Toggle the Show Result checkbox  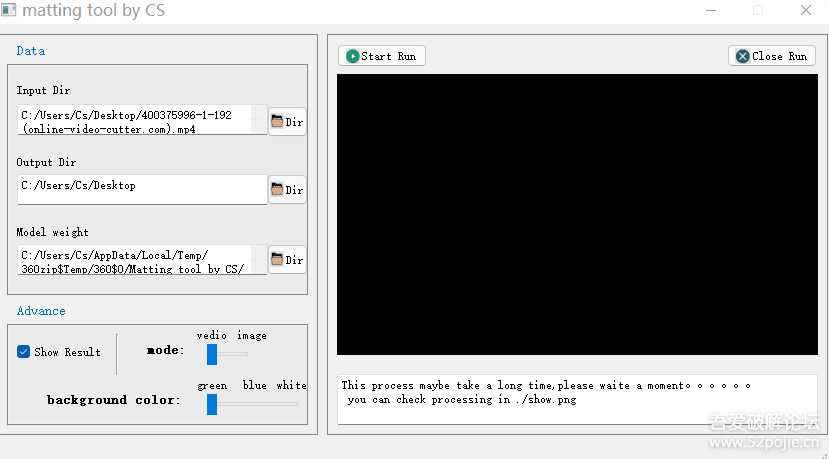point(24,352)
